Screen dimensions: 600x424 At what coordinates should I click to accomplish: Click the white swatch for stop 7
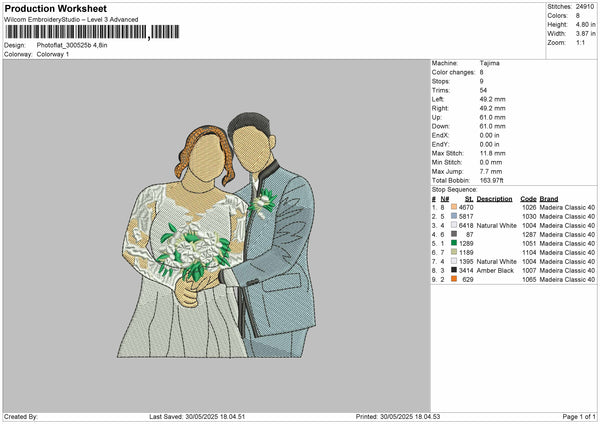[x=454, y=261]
